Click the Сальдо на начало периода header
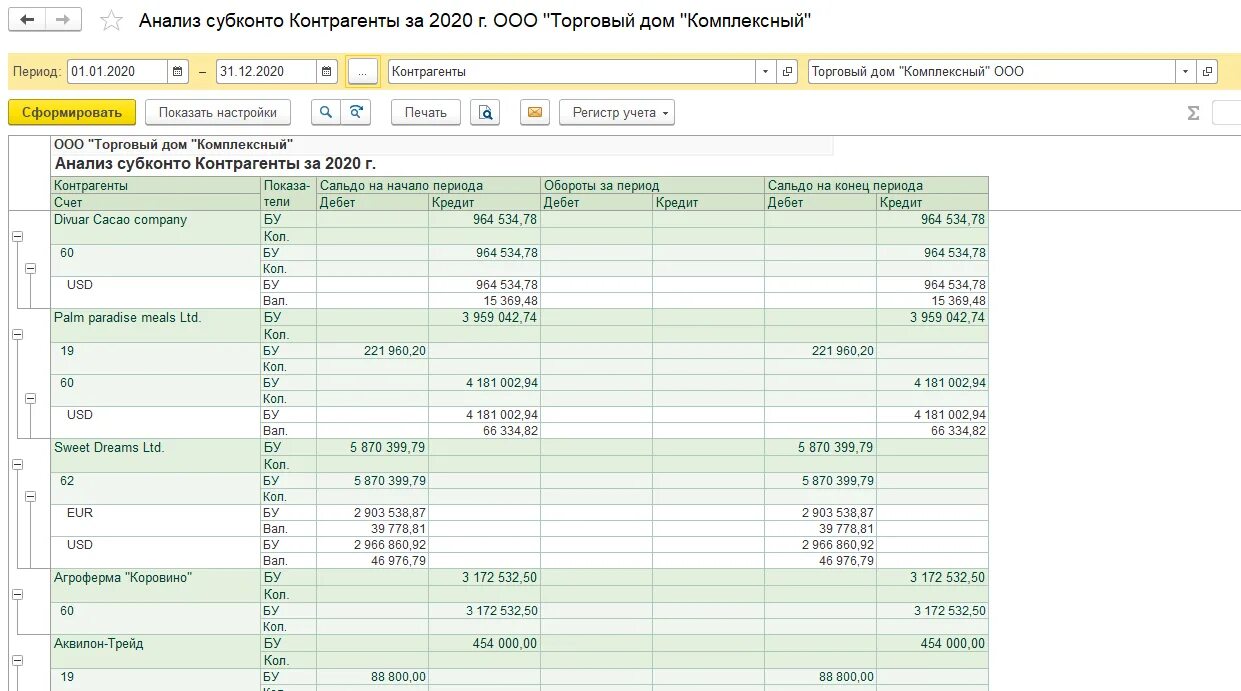The width and height of the screenshot is (1241, 691). tap(429, 185)
